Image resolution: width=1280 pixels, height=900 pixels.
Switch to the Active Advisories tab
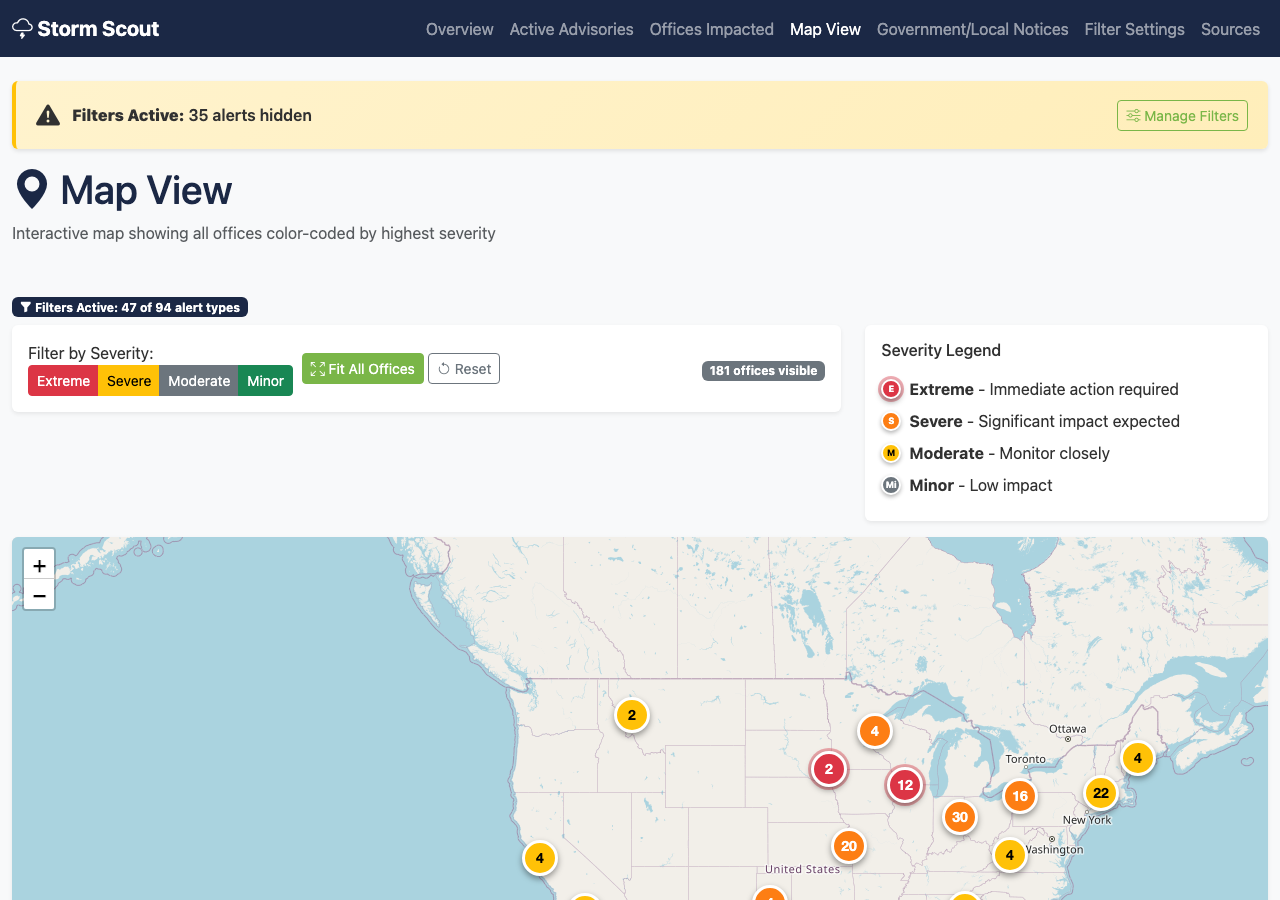click(x=571, y=29)
